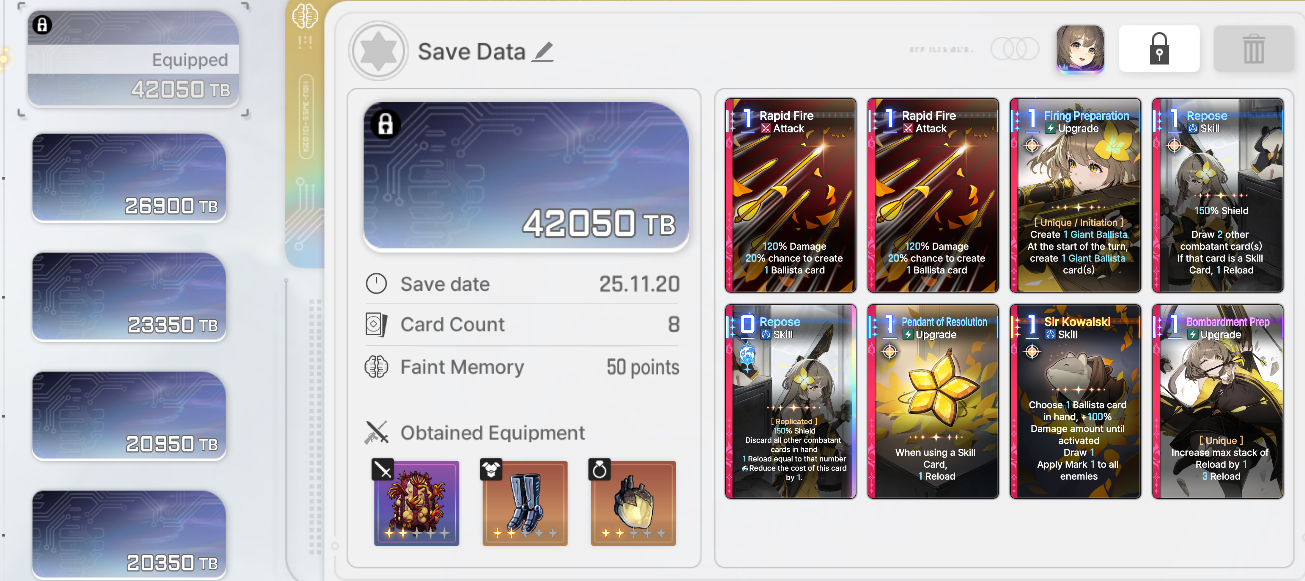Select the 26900 TB save slot
The width and height of the screenshot is (1305, 581).
point(128,178)
